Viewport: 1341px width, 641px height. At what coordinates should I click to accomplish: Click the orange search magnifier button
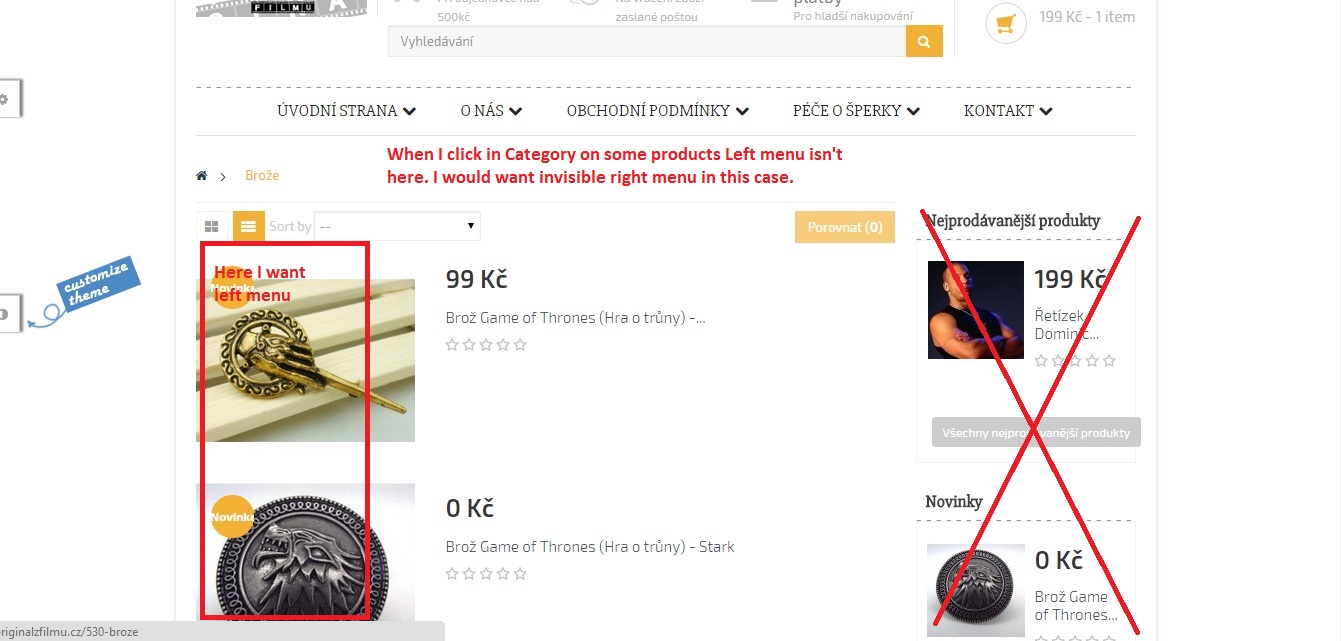click(924, 42)
